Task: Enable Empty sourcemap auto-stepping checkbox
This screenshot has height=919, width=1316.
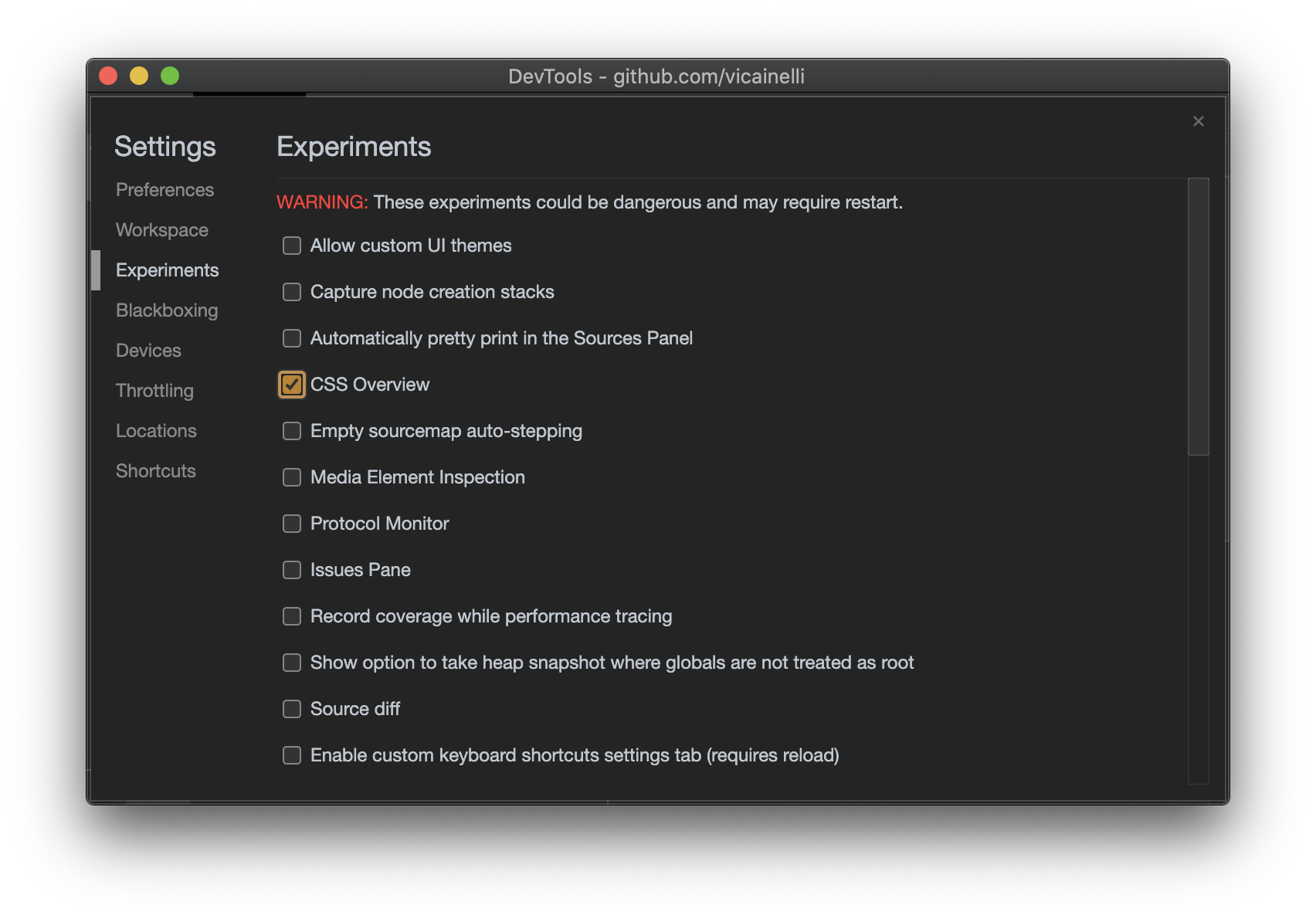Action: [x=292, y=431]
